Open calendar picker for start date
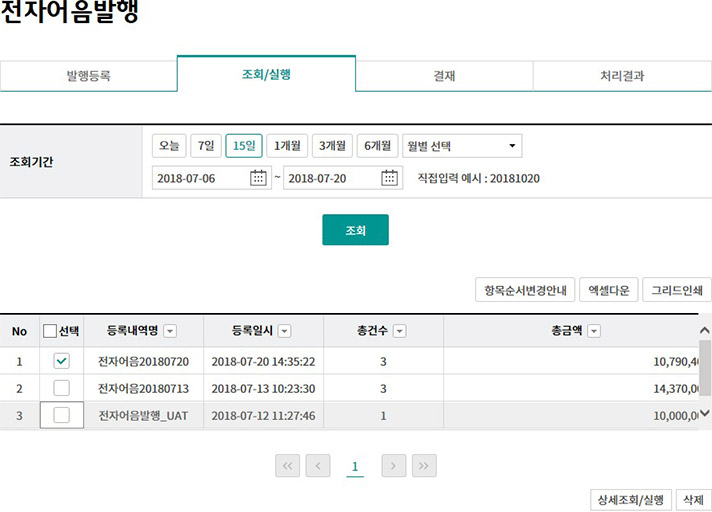Viewport: 712px width, 512px height. (x=259, y=178)
